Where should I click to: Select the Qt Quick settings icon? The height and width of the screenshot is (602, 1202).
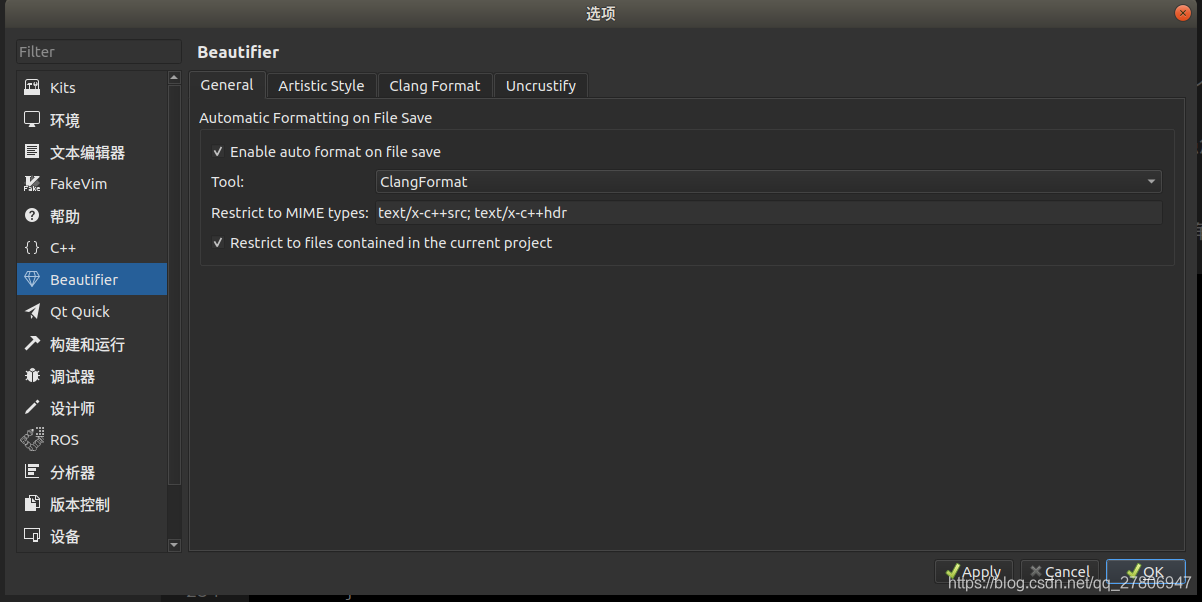pos(31,311)
